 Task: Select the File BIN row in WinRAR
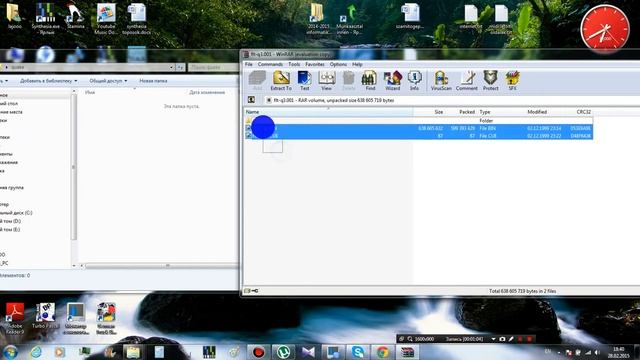(x=418, y=128)
